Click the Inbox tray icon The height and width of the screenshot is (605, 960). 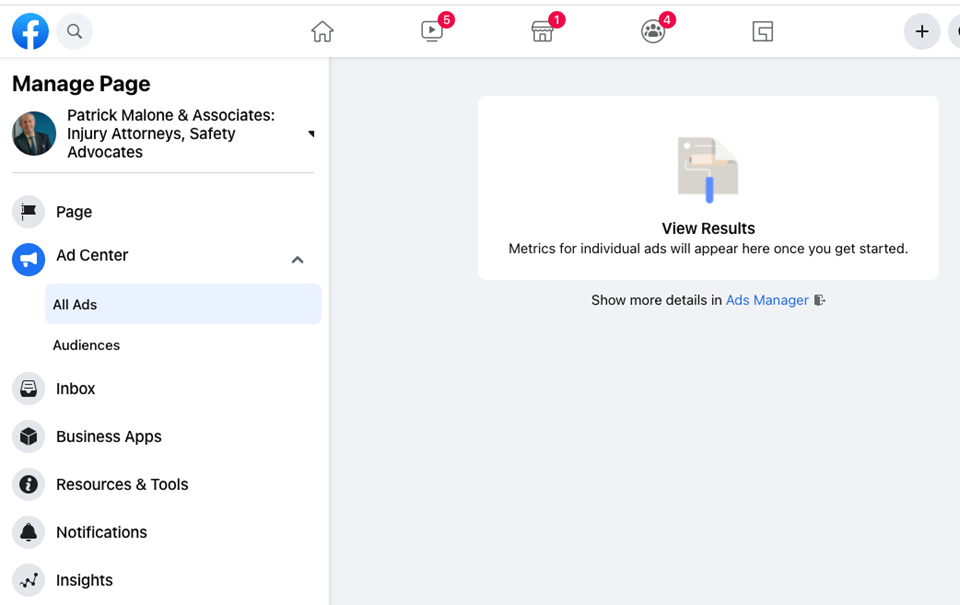pos(28,389)
